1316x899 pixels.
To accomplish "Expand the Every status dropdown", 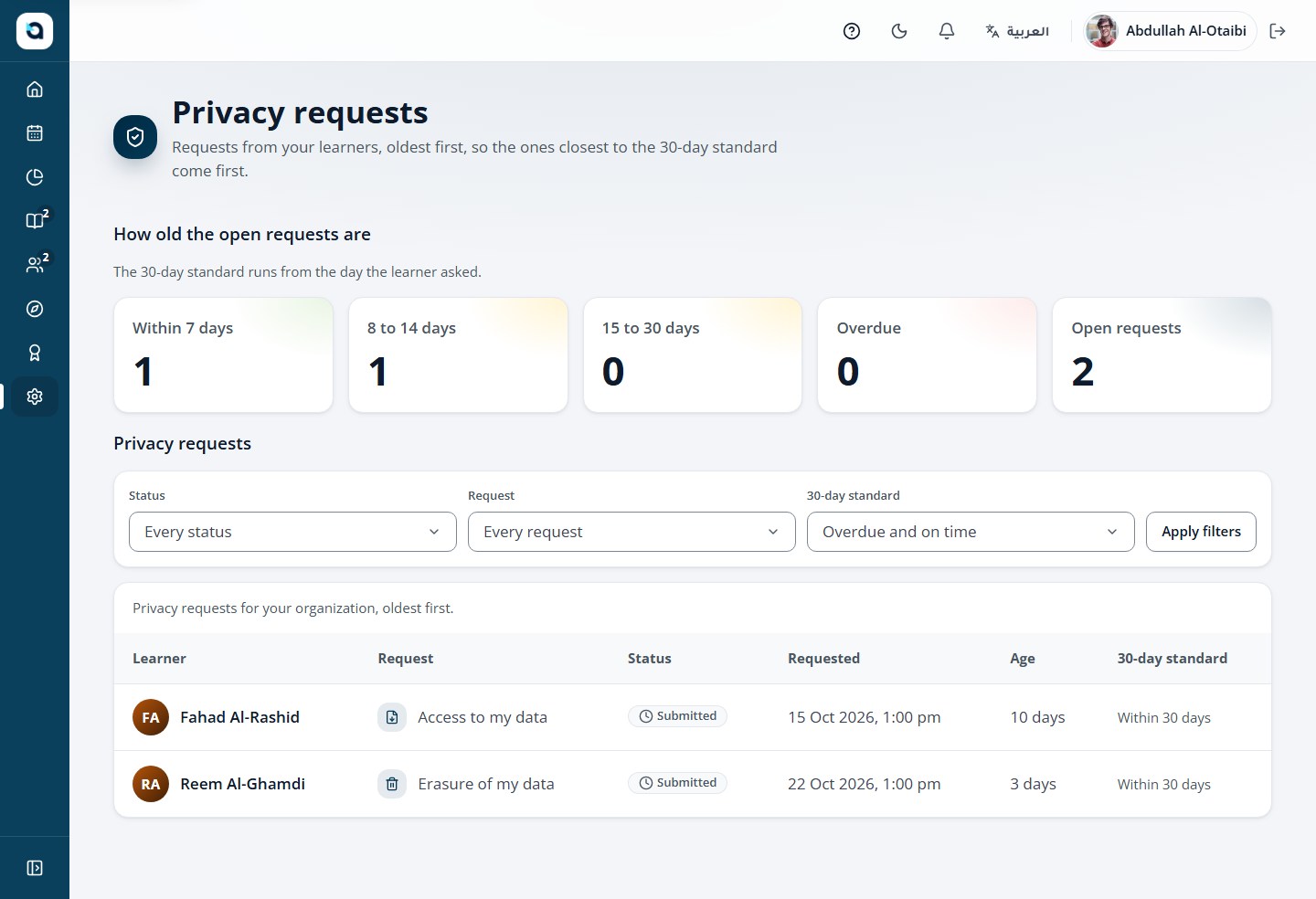I will [292, 532].
